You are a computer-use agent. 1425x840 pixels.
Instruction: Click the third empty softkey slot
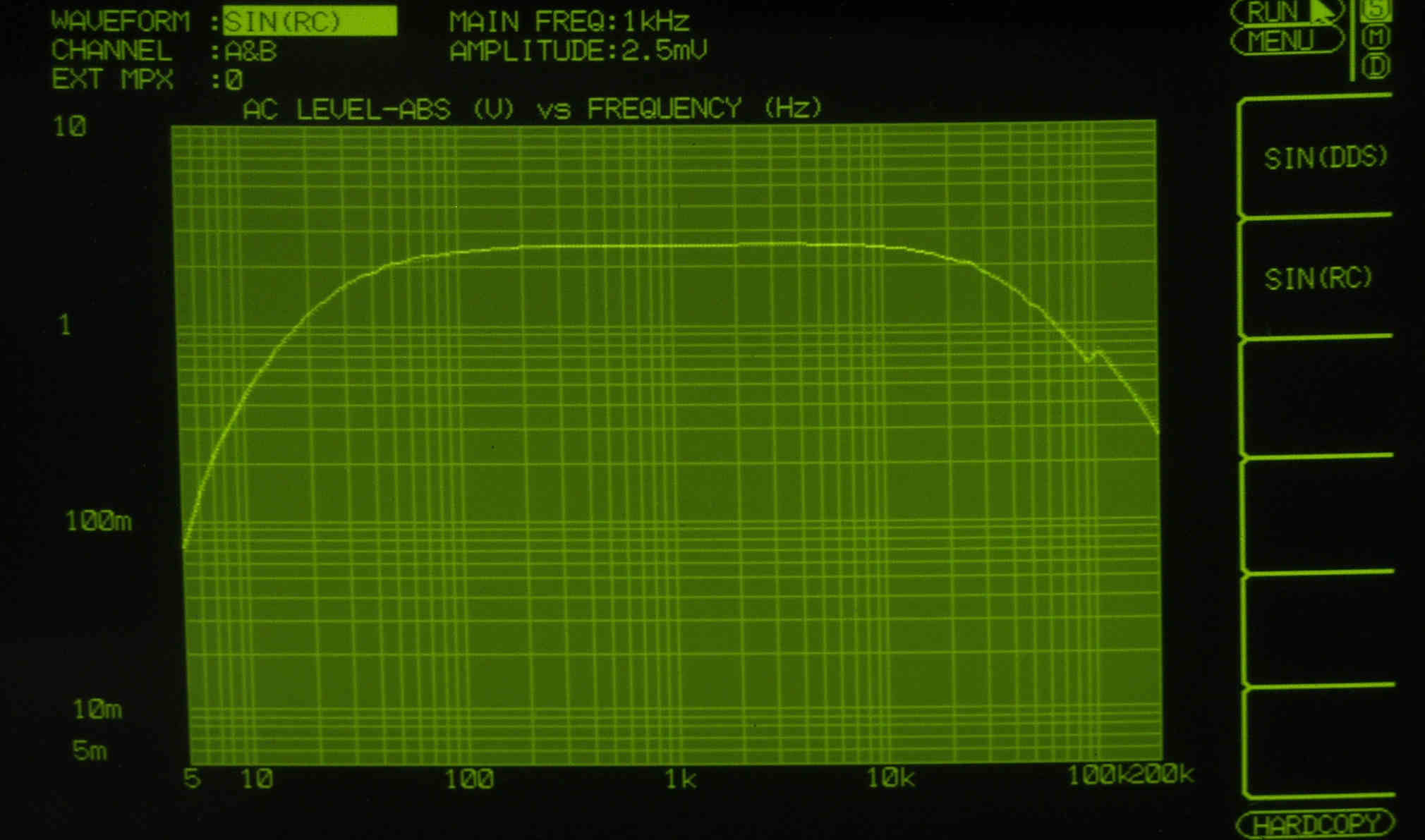tap(1318, 398)
